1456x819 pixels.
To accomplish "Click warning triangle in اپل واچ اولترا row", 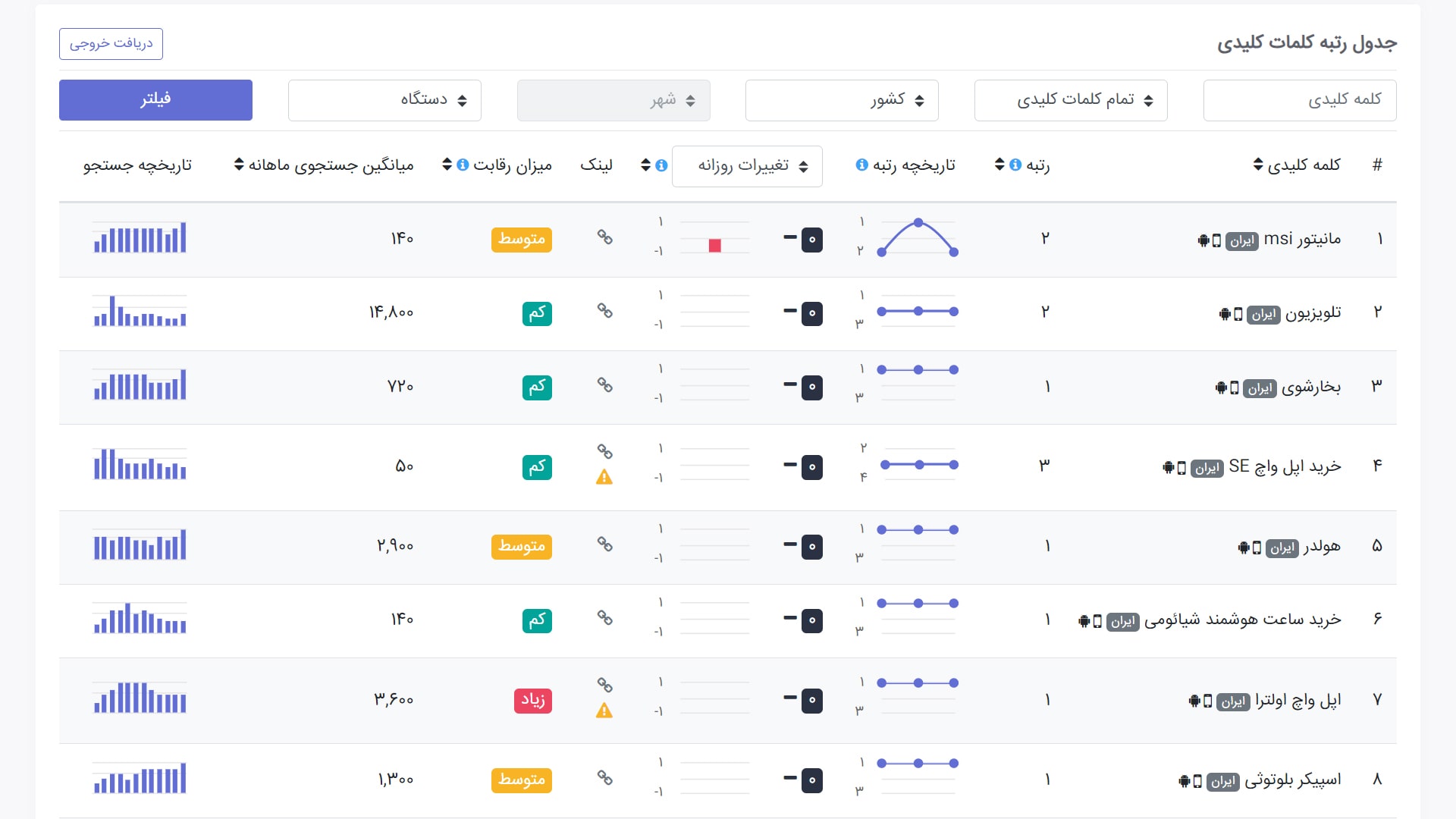I will point(604,711).
